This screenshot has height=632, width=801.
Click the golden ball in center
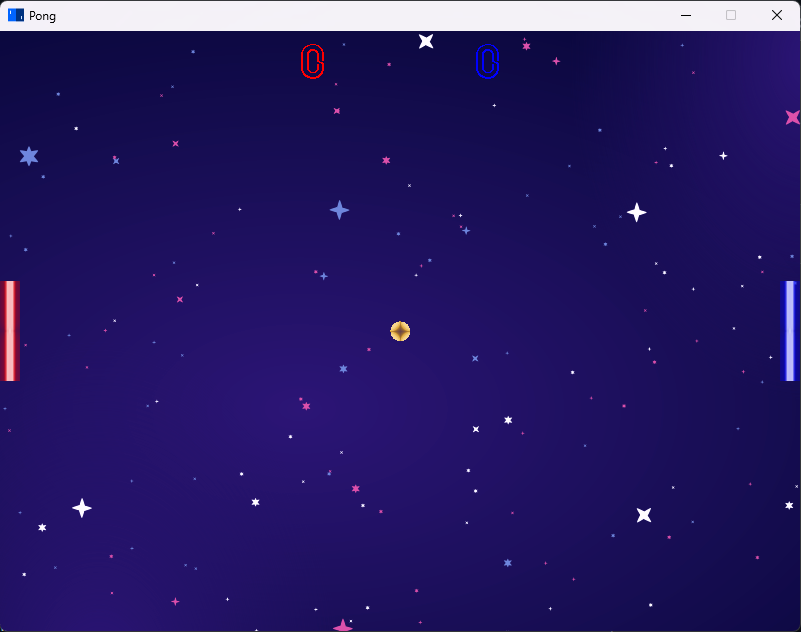coord(400,331)
